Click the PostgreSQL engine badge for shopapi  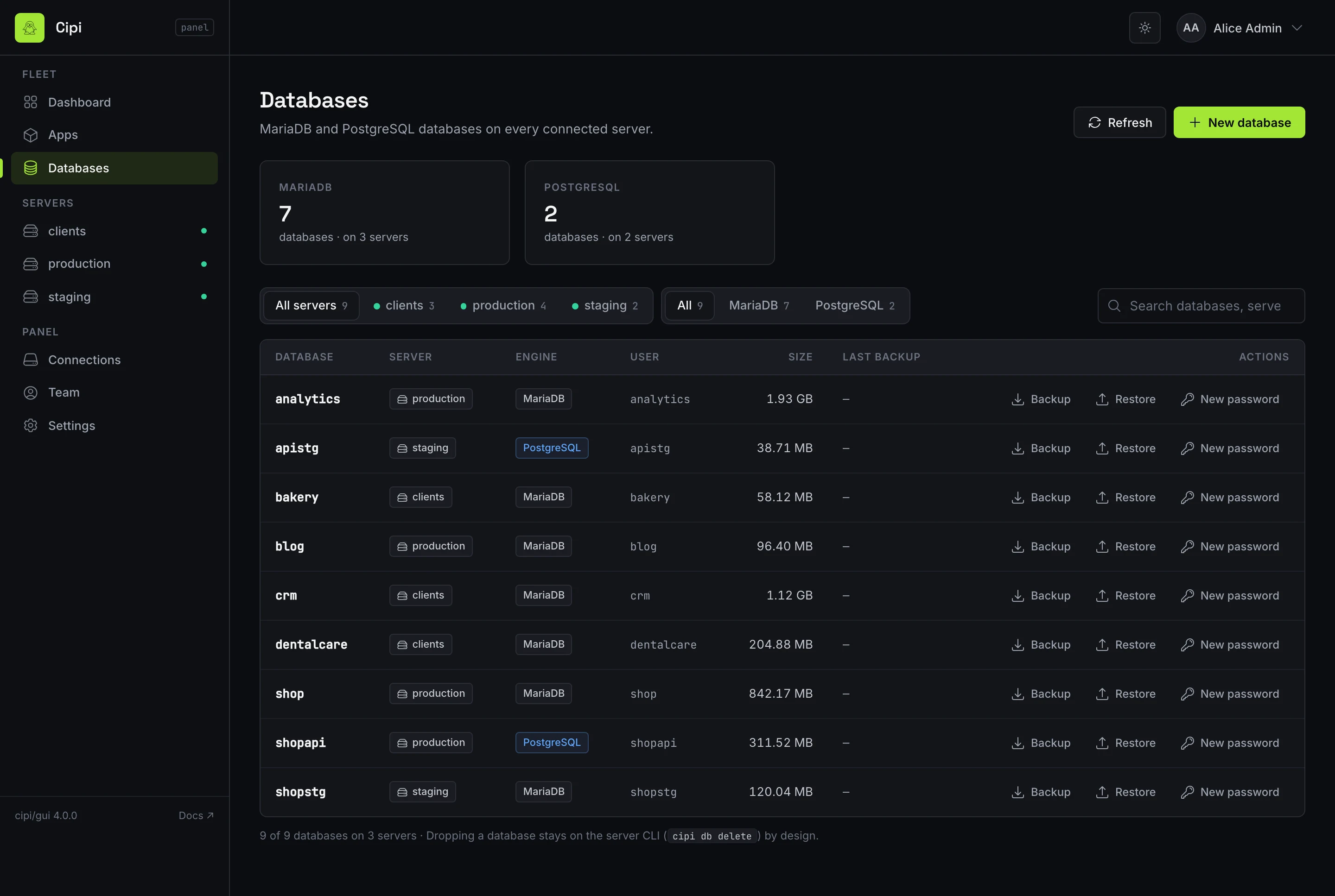(x=552, y=743)
